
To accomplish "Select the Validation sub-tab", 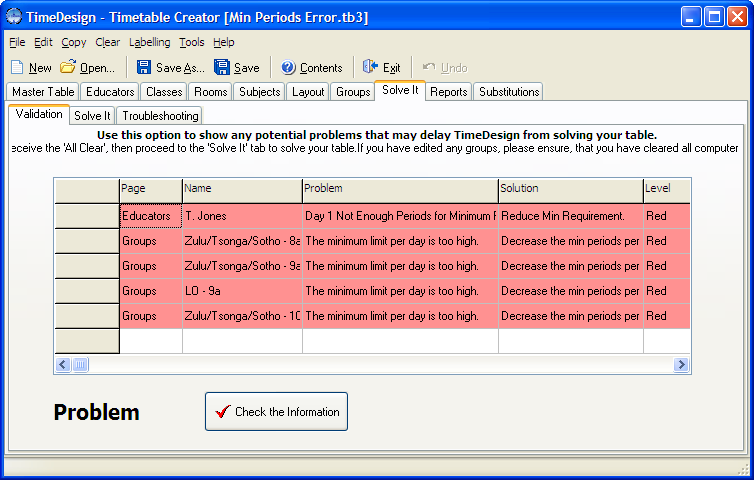I will (x=39, y=114).
